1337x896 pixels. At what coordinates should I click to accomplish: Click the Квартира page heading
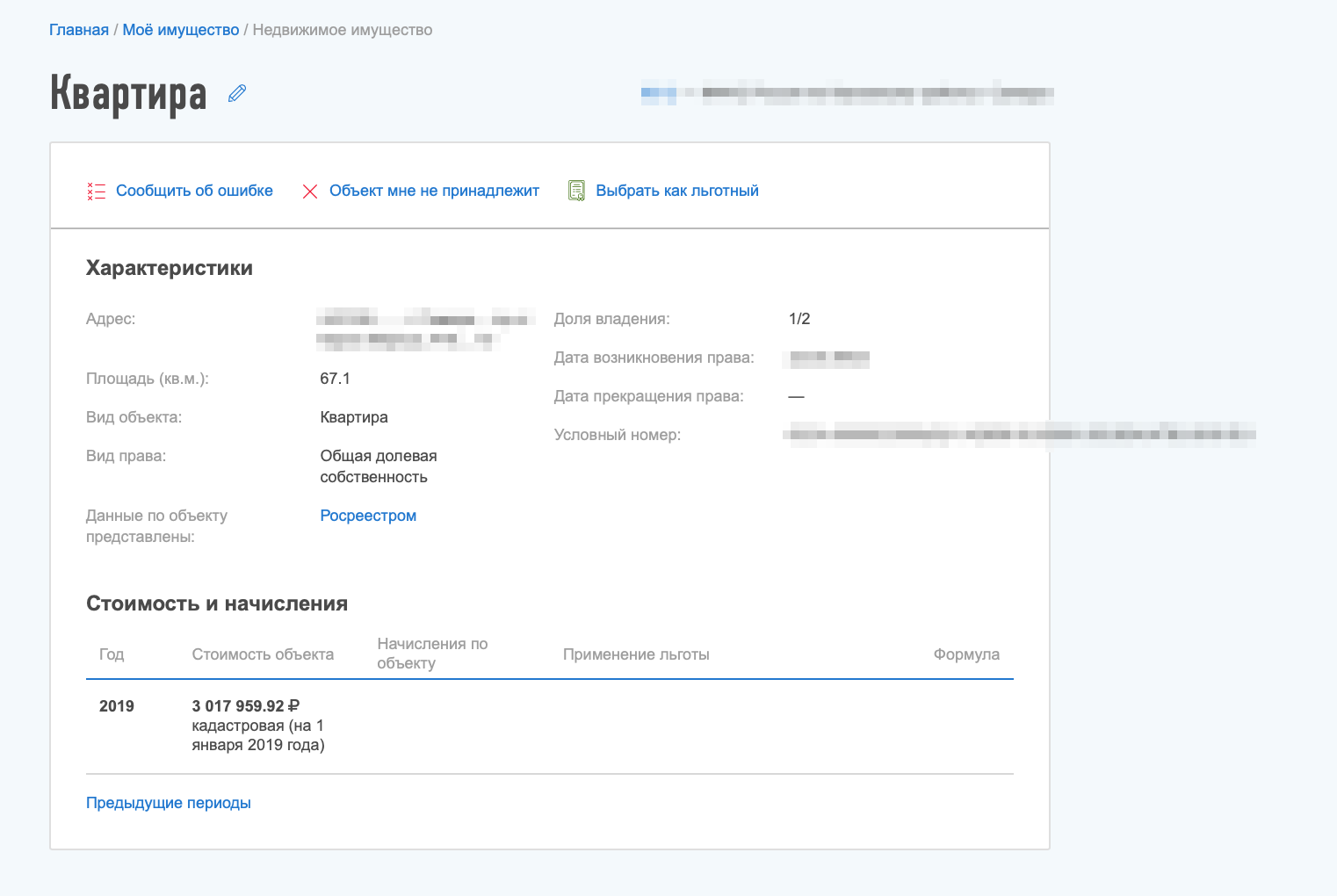click(x=128, y=94)
